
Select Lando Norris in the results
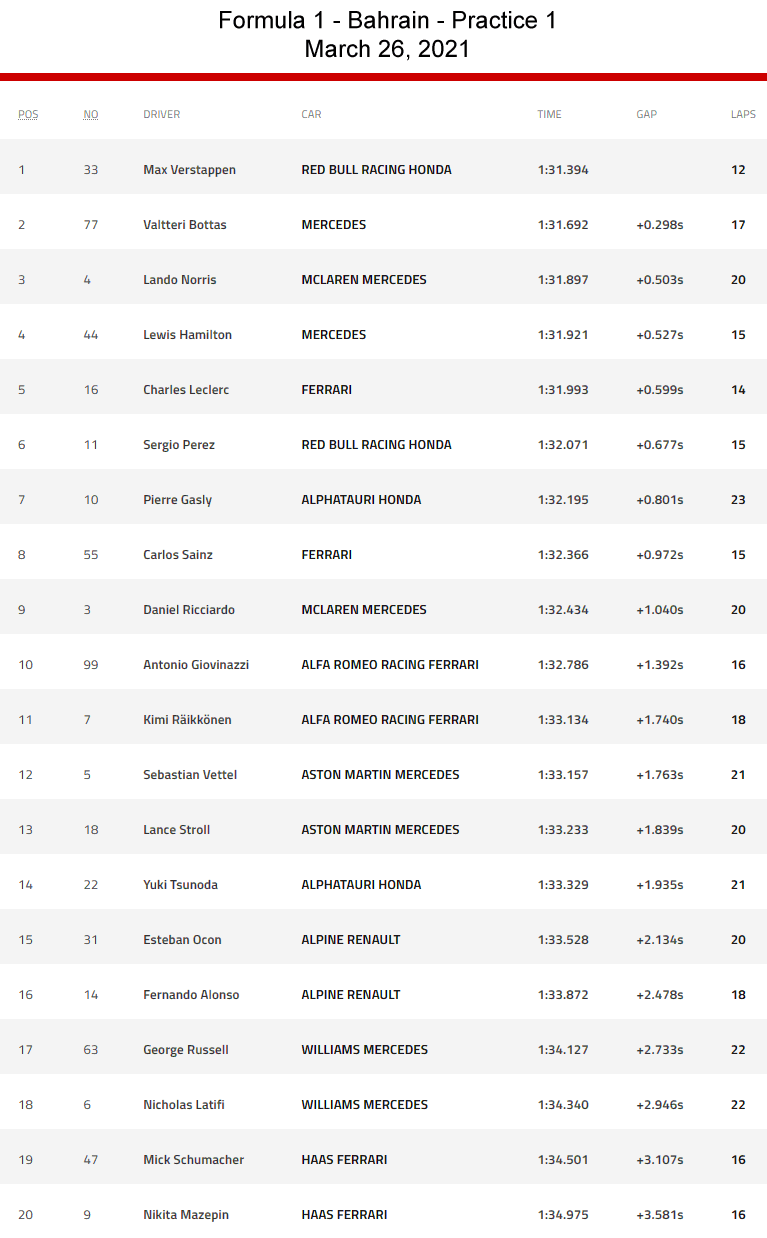point(180,280)
